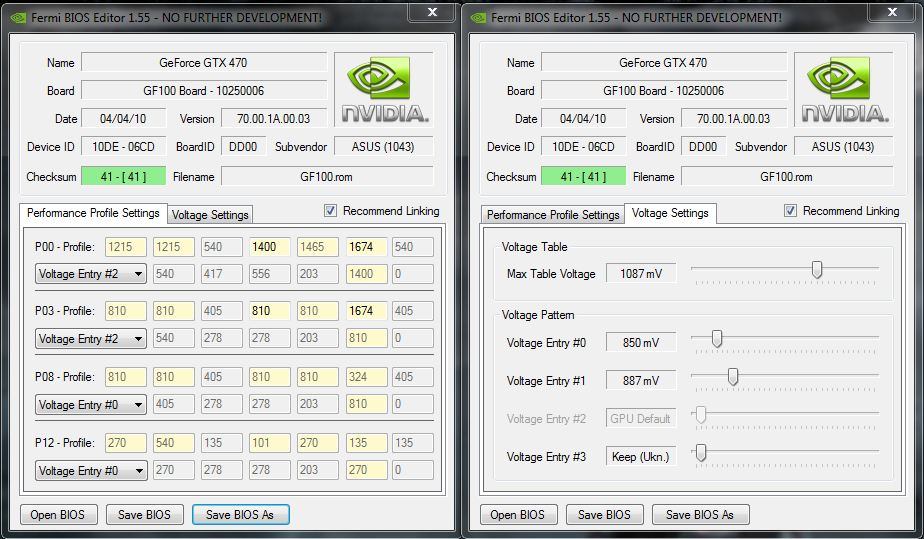This screenshot has height=539, width=924.
Task: Click Open BIOS in left window
Action: pos(58,515)
